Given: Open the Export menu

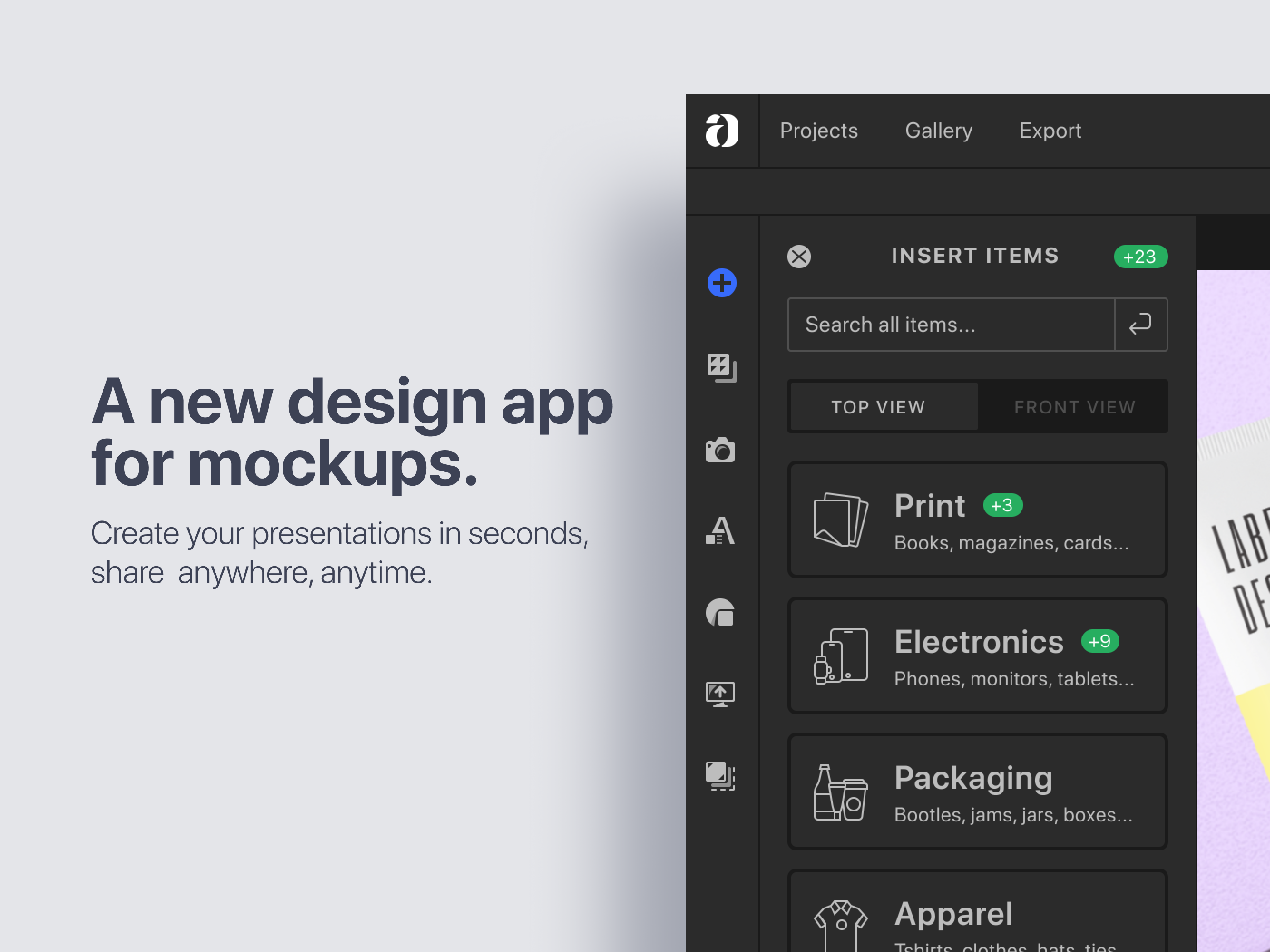Looking at the screenshot, I should 1050,131.
